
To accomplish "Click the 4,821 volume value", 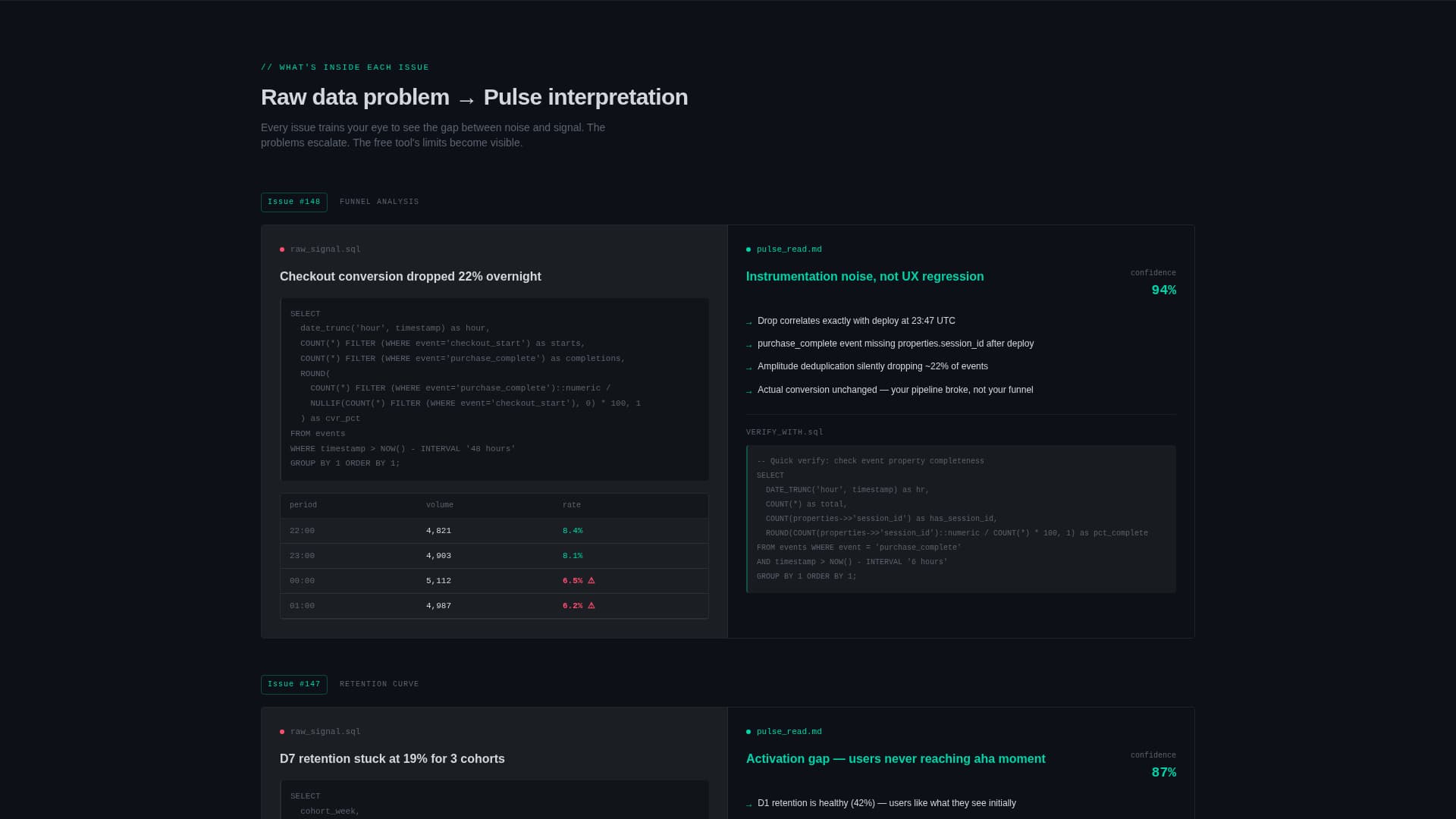I will point(438,531).
